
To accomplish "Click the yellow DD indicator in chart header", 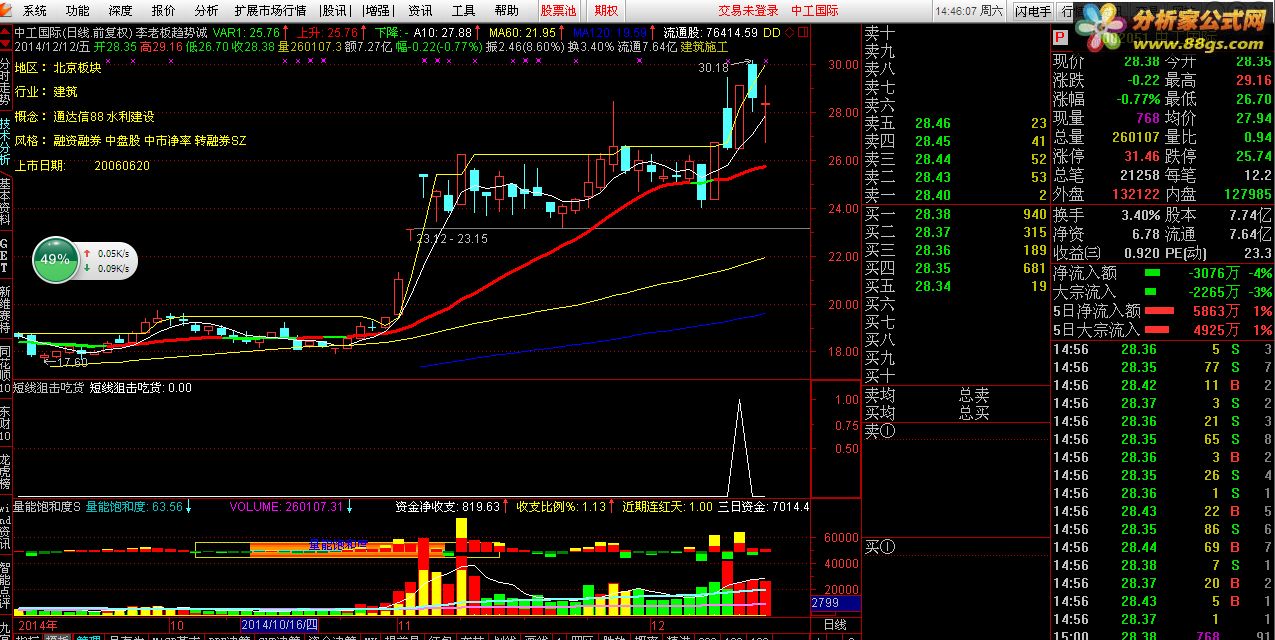I will (x=771, y=32).
